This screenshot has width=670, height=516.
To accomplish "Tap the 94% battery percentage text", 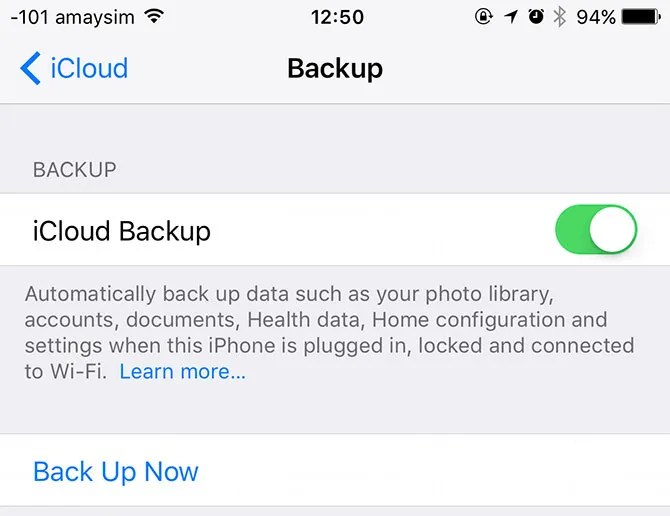I will [x=596, y=18].
